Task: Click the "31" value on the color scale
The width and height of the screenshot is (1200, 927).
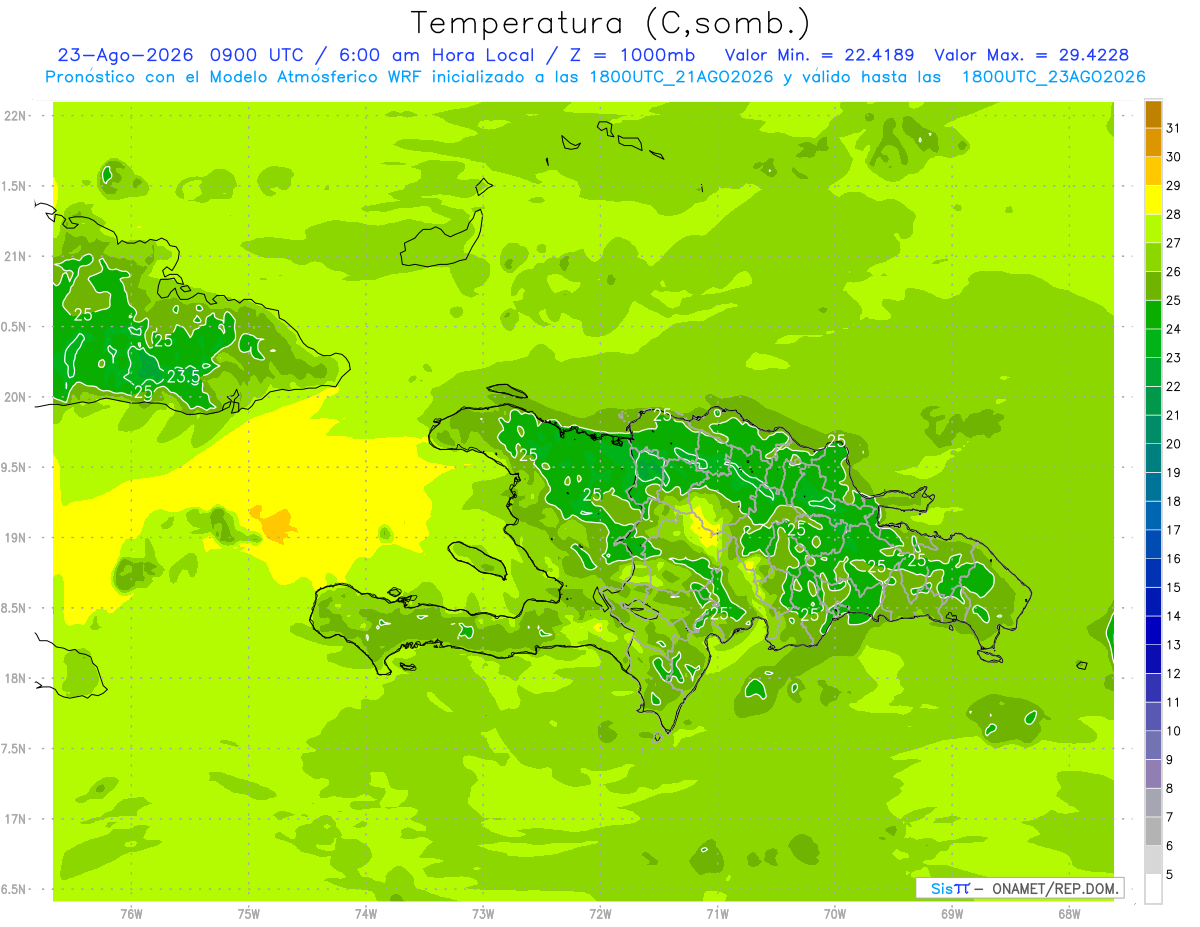Action: pyautogui.click(x=1174, y=128)
